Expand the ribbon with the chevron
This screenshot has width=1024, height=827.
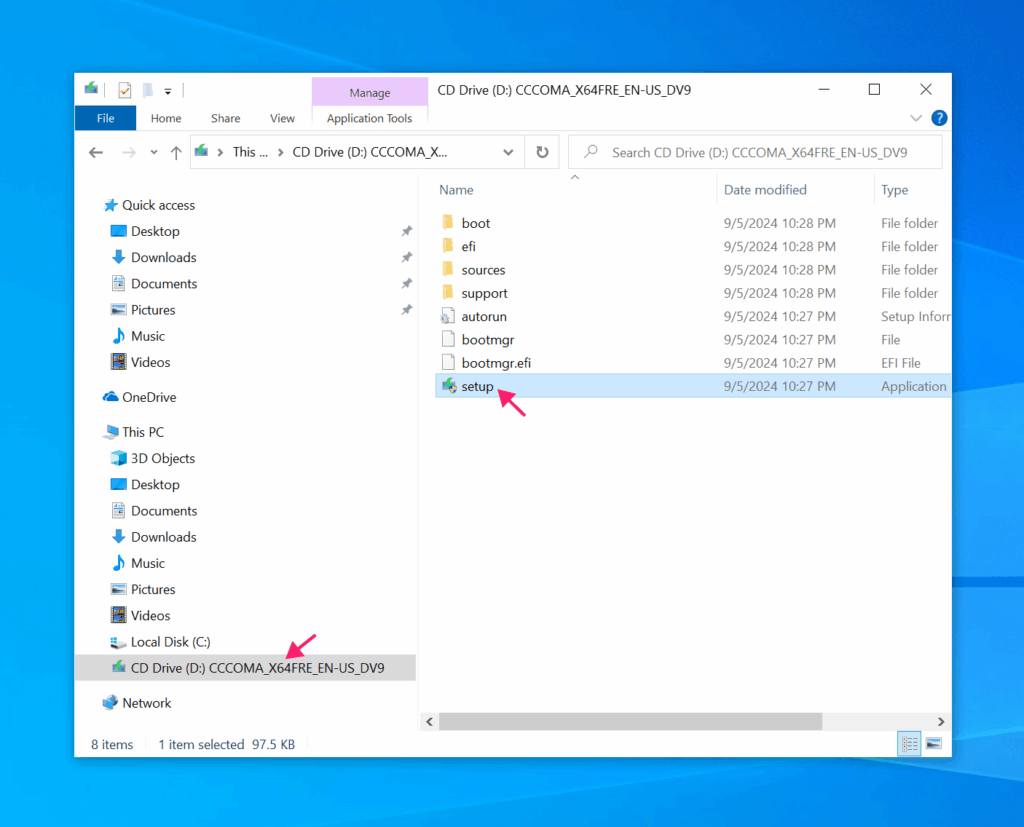(x=916, y=118)
